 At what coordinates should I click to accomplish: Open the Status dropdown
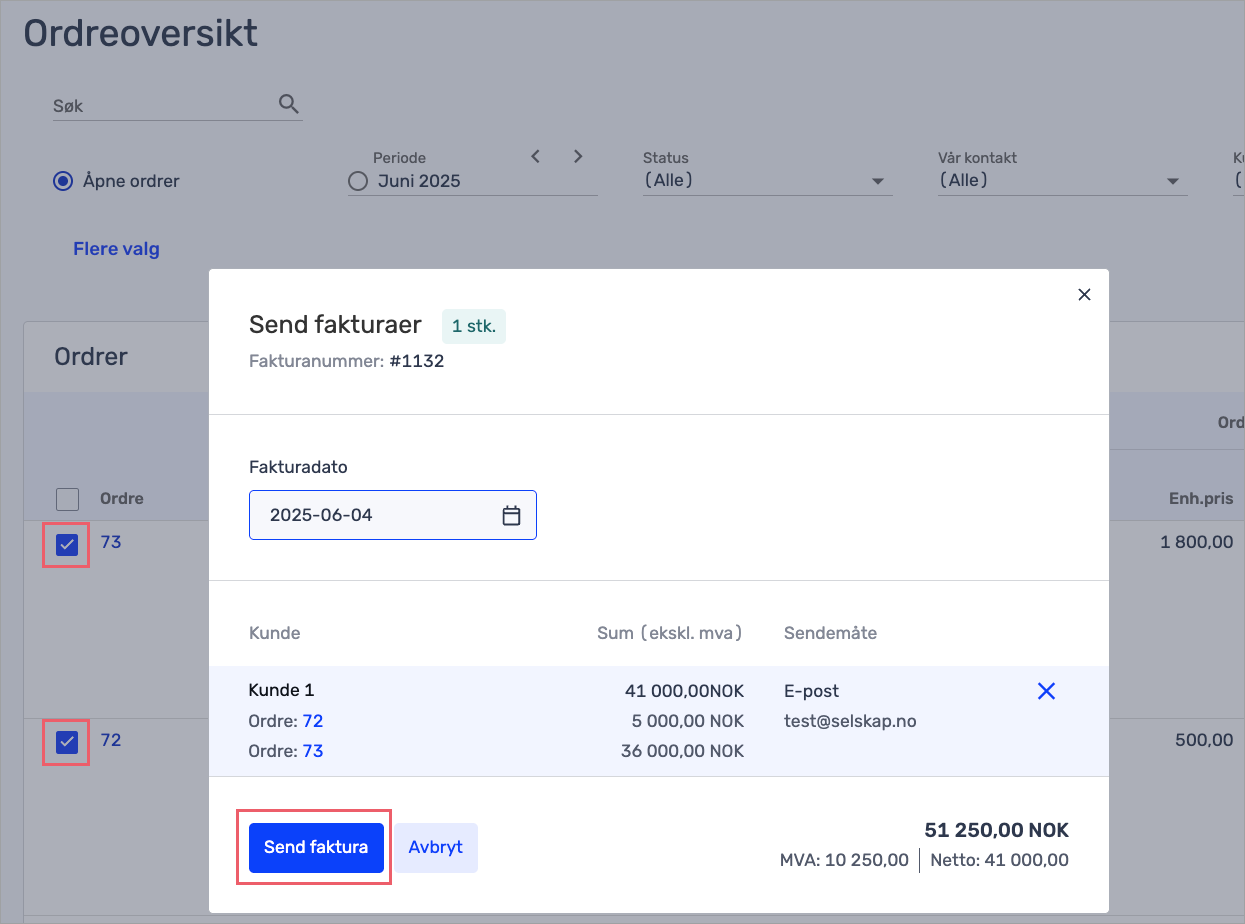tap(767, 181)
